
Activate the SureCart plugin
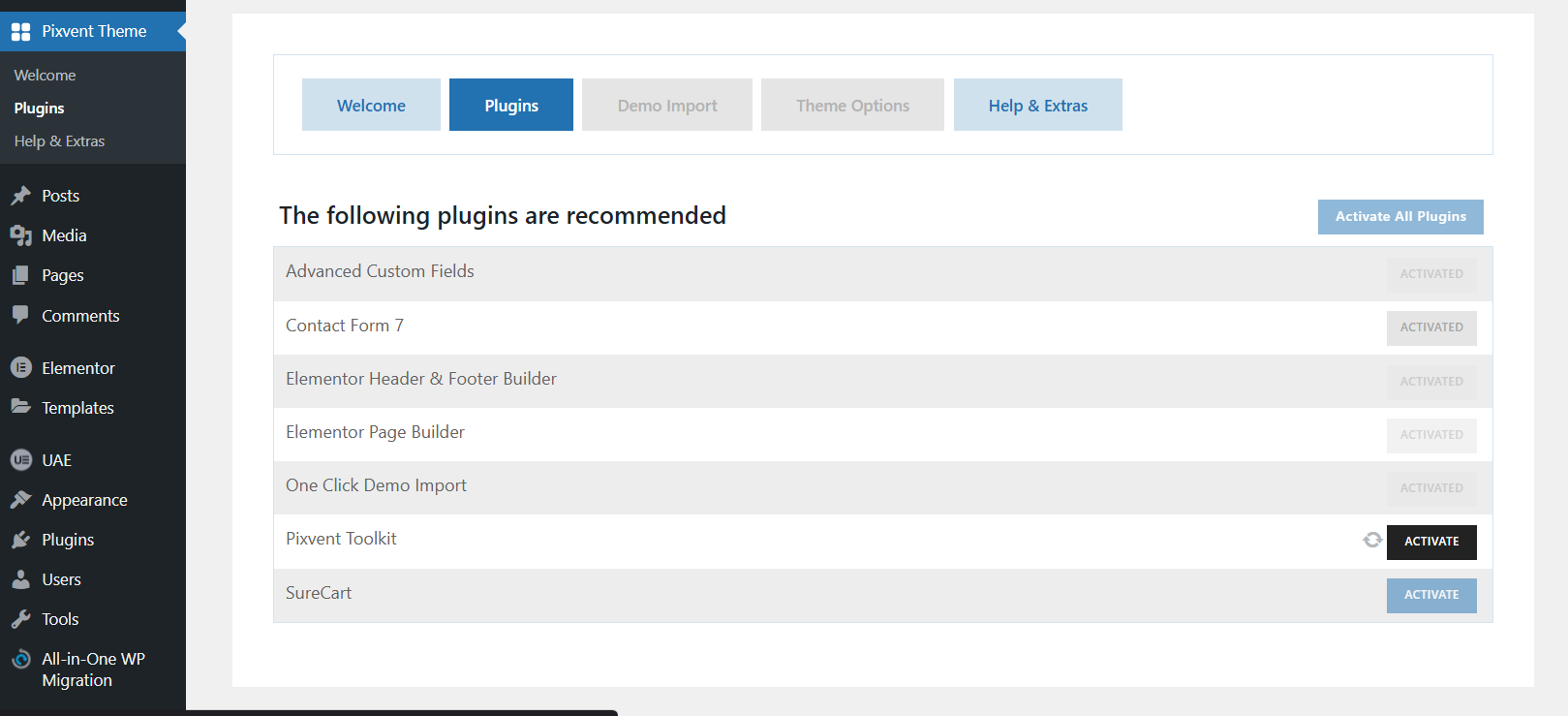[1430, 595]
